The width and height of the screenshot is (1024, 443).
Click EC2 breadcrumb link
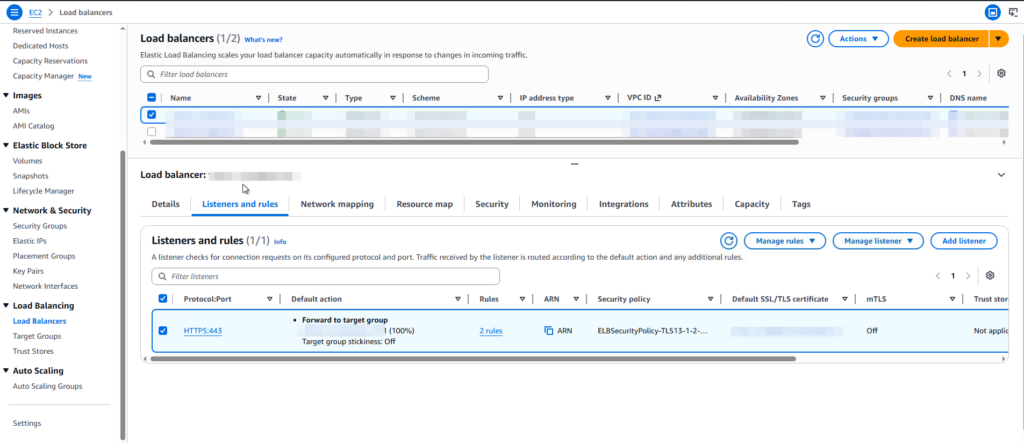tap(35, 12)
